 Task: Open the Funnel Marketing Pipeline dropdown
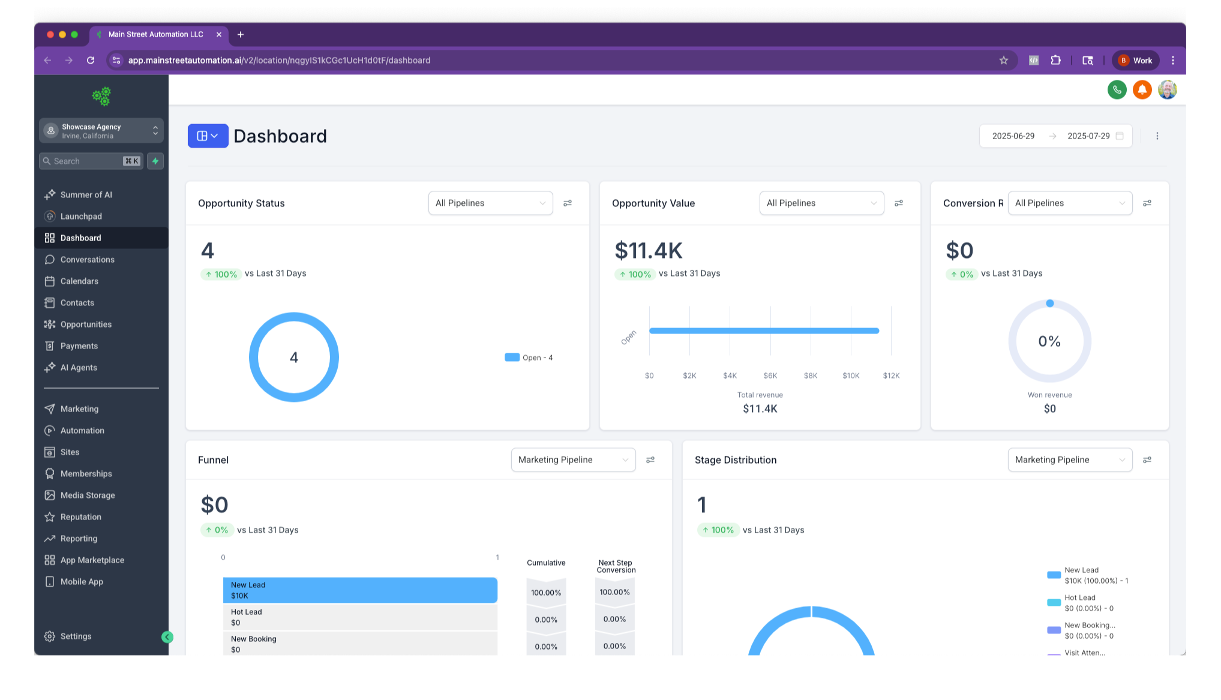click(x=573, y=460)
